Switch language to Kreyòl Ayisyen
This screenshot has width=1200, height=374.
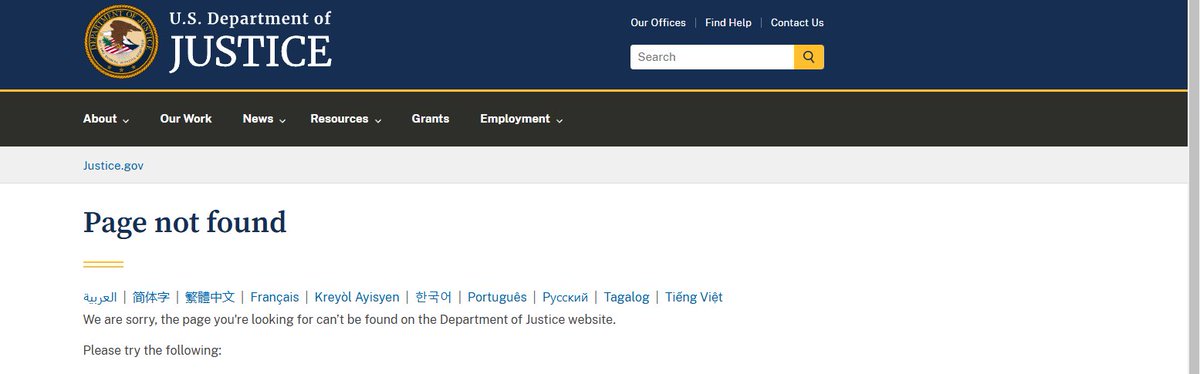point(357,297)
